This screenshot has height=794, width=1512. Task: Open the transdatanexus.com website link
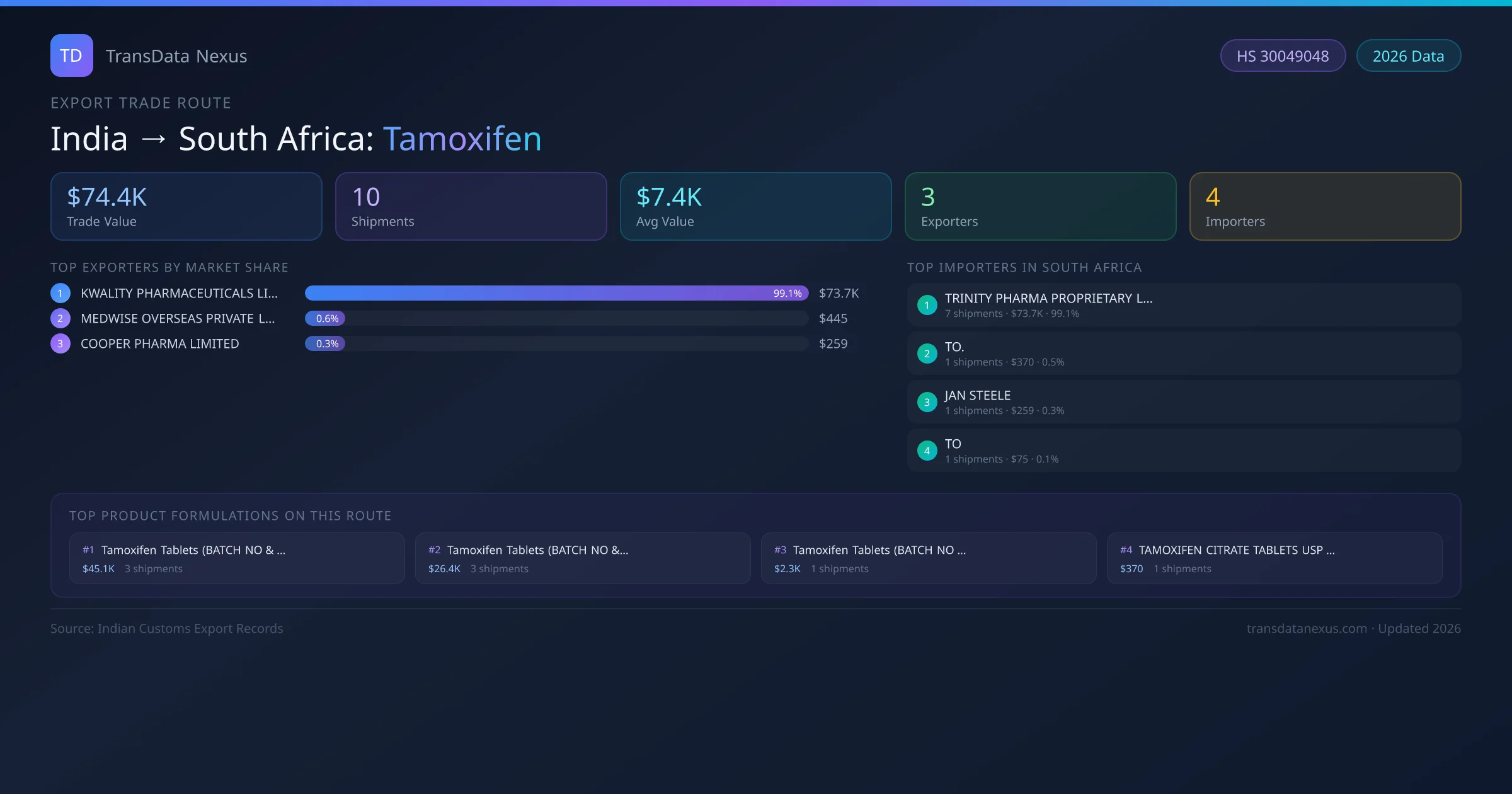[1307, 628]
